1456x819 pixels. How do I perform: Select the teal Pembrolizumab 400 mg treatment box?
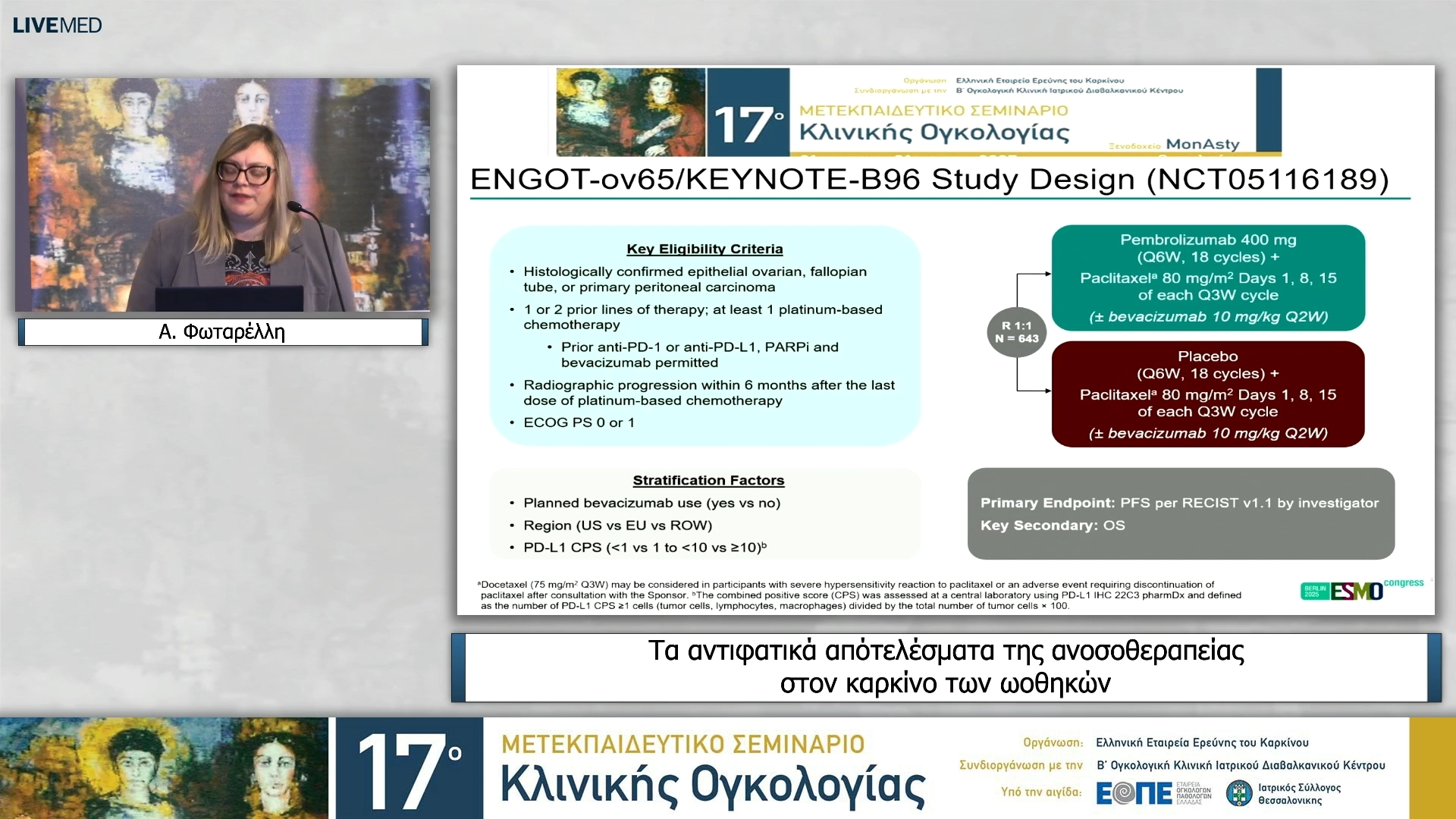point(1208,278)
